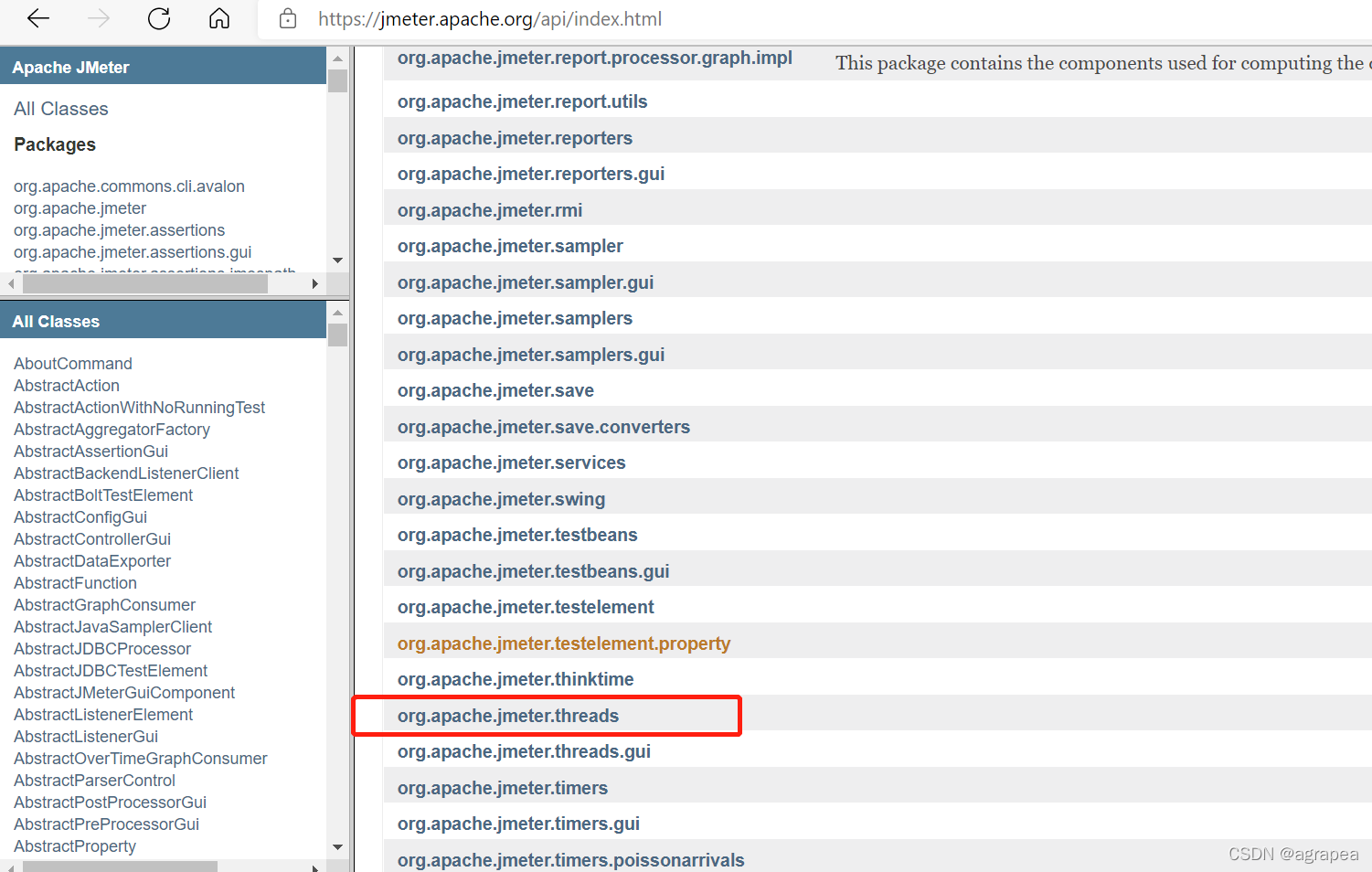Open the AboutCommand class

point(73,364)
